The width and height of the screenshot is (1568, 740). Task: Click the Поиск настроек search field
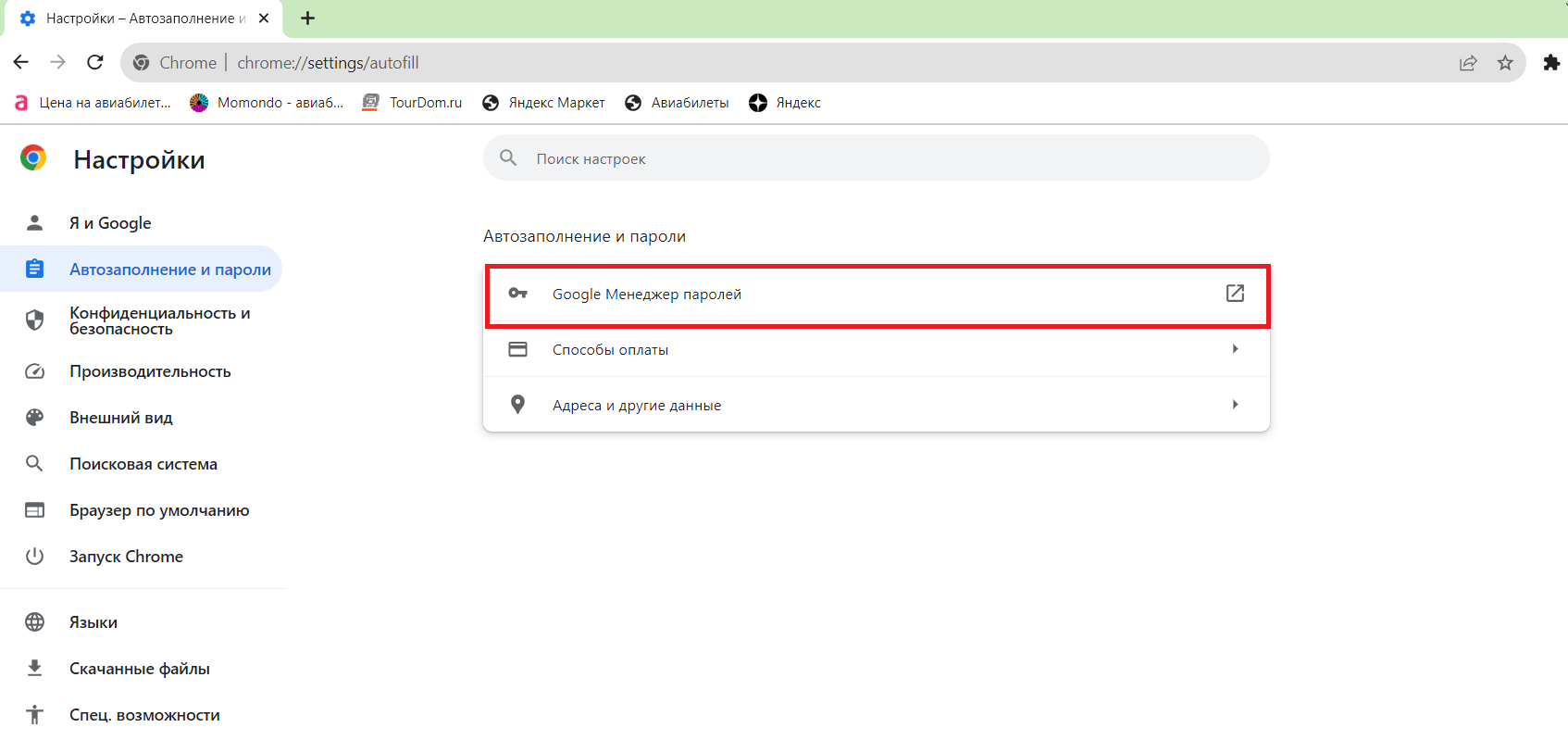pyautogui.click(x=877, y=158)
